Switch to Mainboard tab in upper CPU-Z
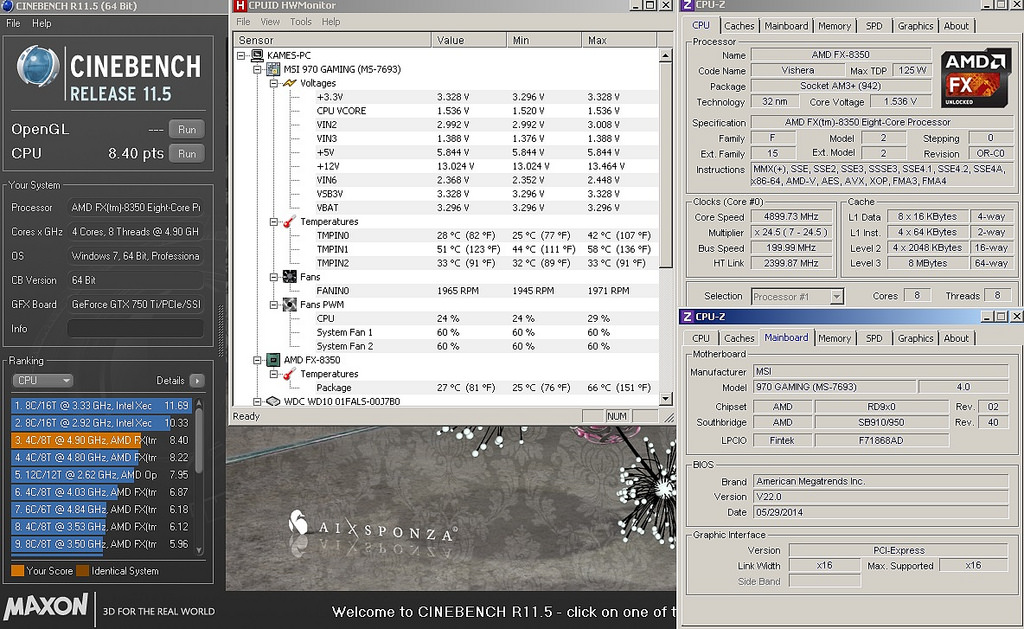 click(786, 26)
